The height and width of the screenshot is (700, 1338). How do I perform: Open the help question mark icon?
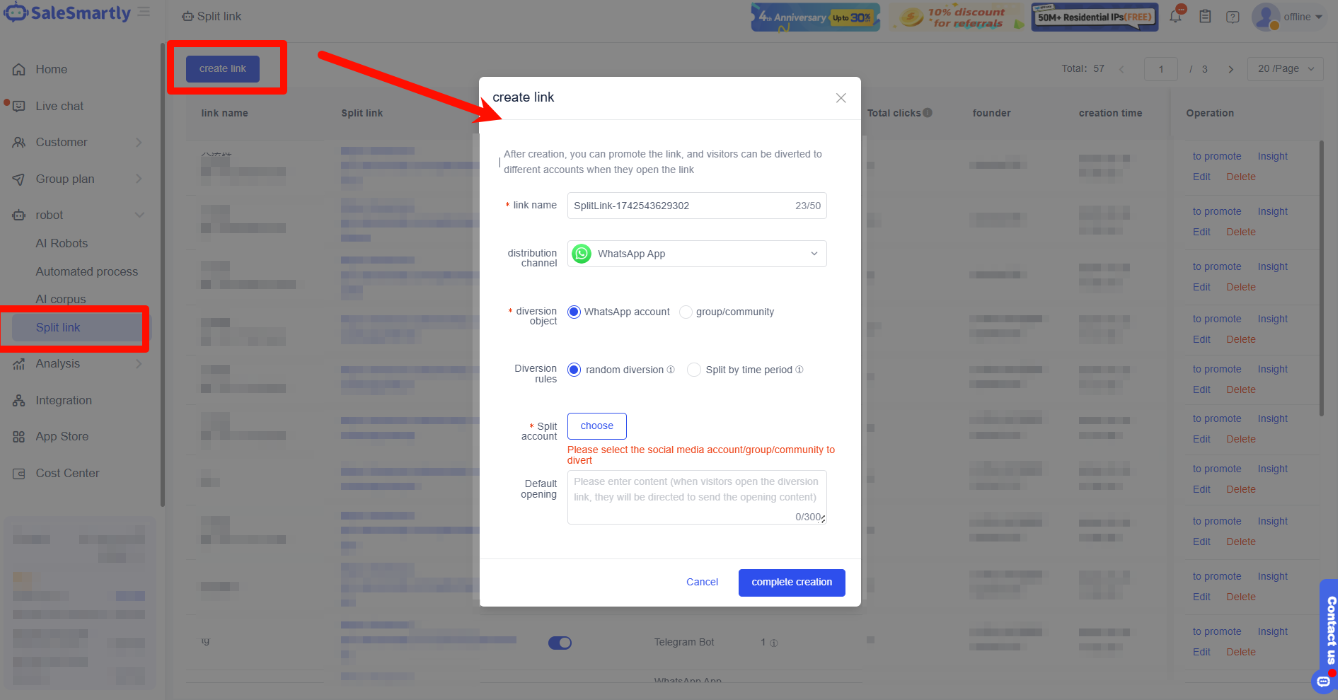pos(1232,17)
